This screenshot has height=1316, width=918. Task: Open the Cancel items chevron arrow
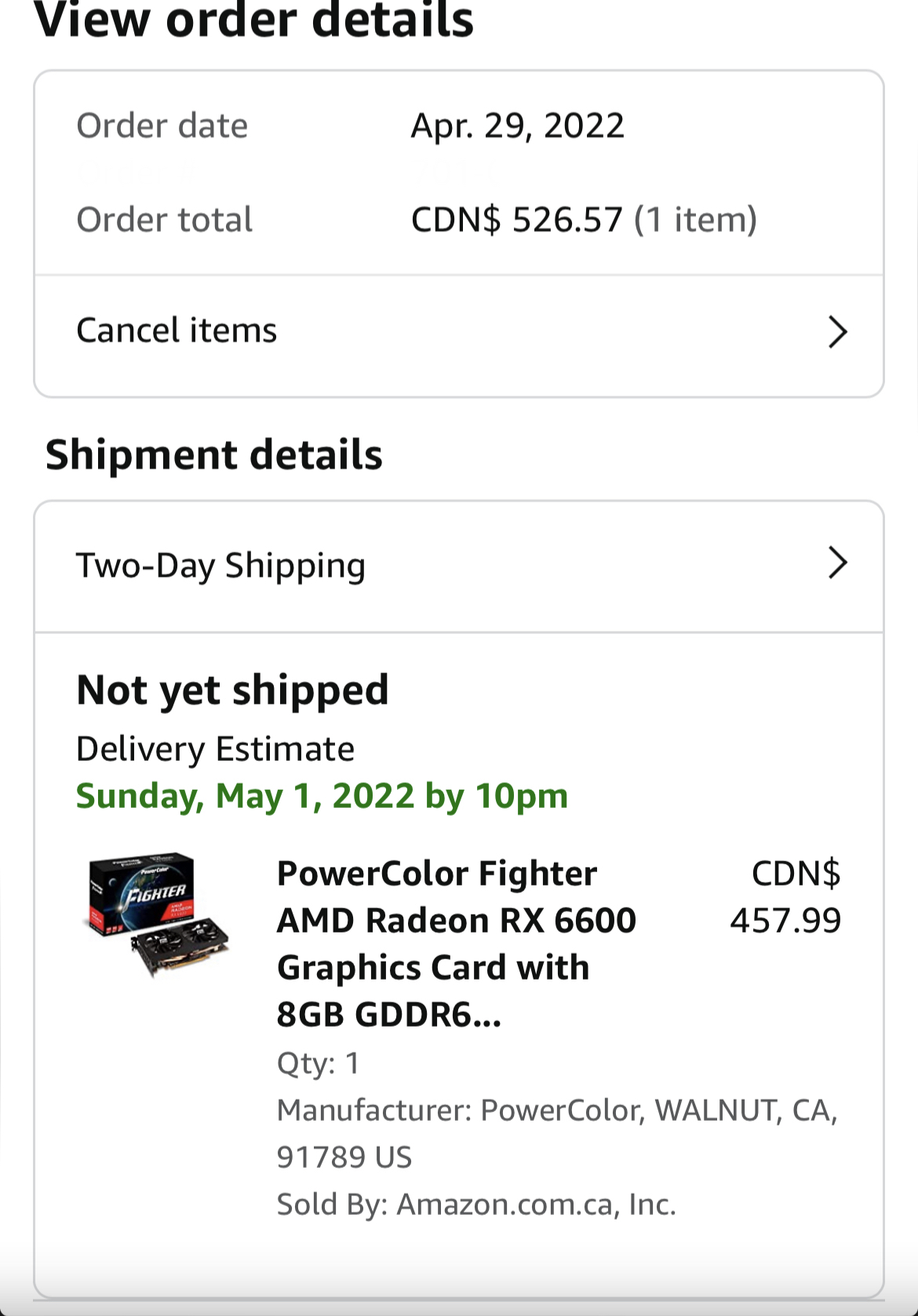click(837, 332)
